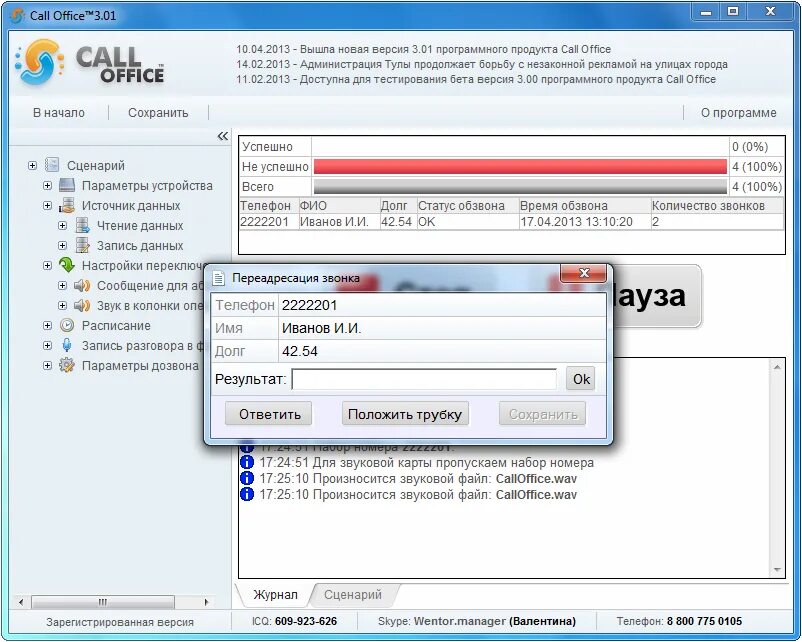This screenshot has height=642, width=802.
Task: Click info icon of last CallOffice.wav entry
Action: pos(247,494)
